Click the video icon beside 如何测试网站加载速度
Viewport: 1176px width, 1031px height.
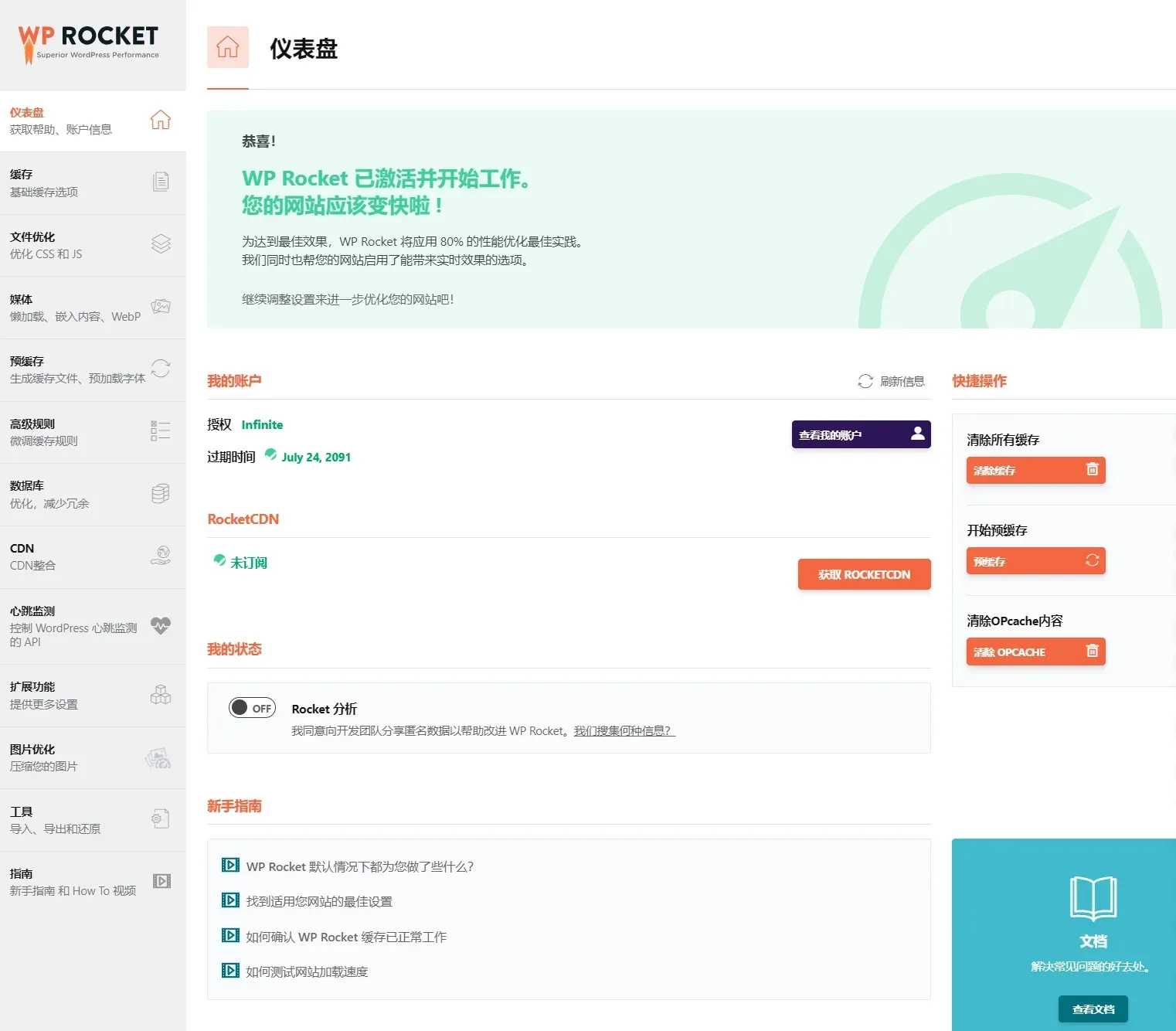click(x=230, y=970)
